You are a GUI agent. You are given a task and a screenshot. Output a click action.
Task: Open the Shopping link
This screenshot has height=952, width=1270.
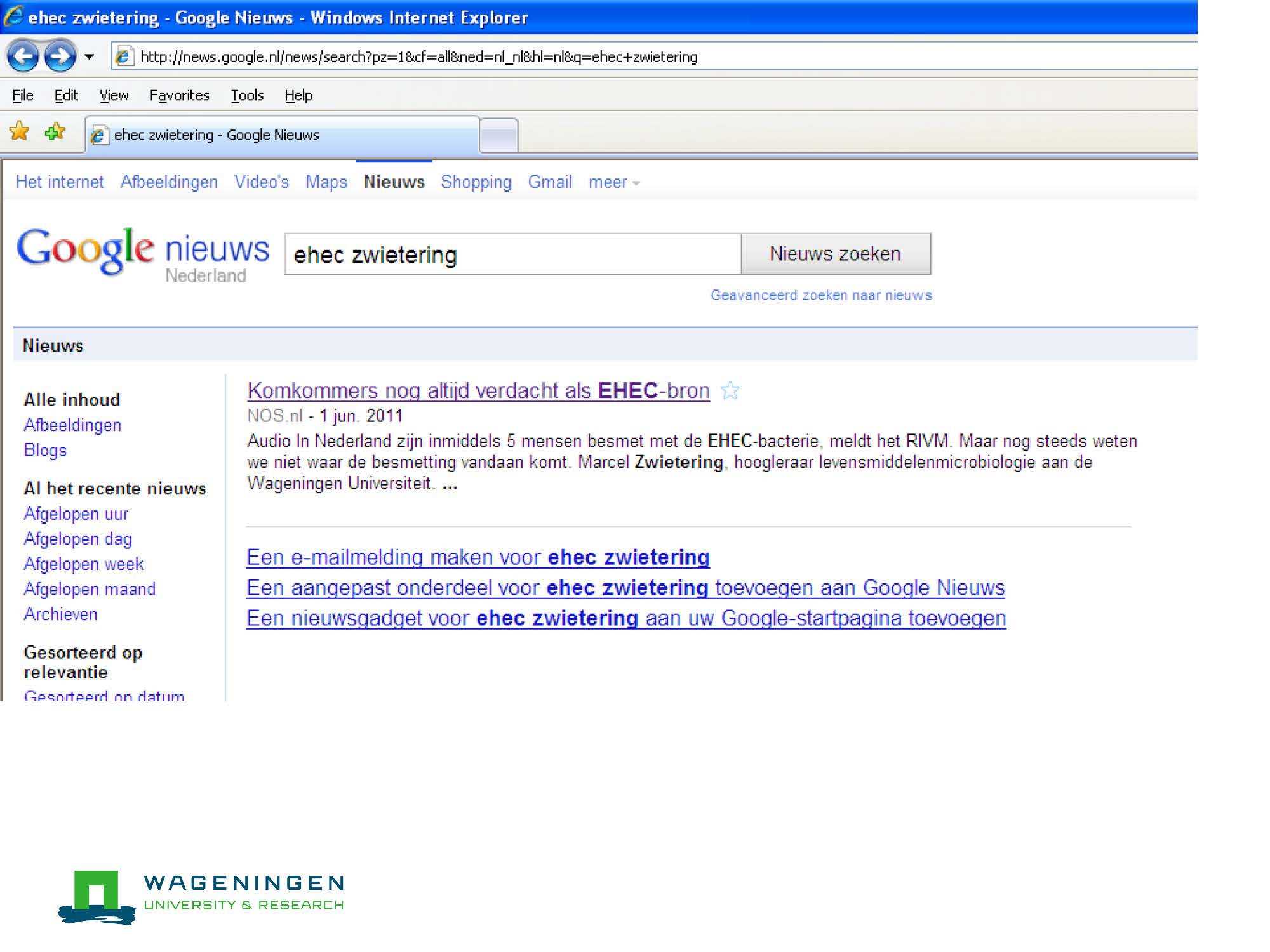pyautogui.click(x=476, y=182)
